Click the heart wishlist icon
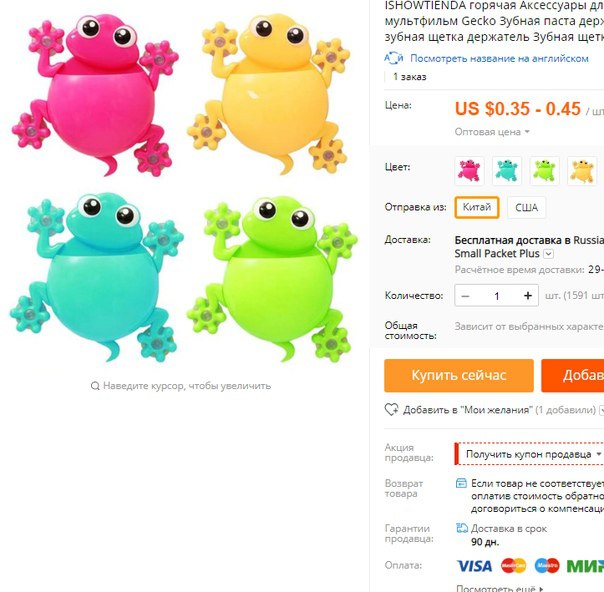 (x=391, y=409)
